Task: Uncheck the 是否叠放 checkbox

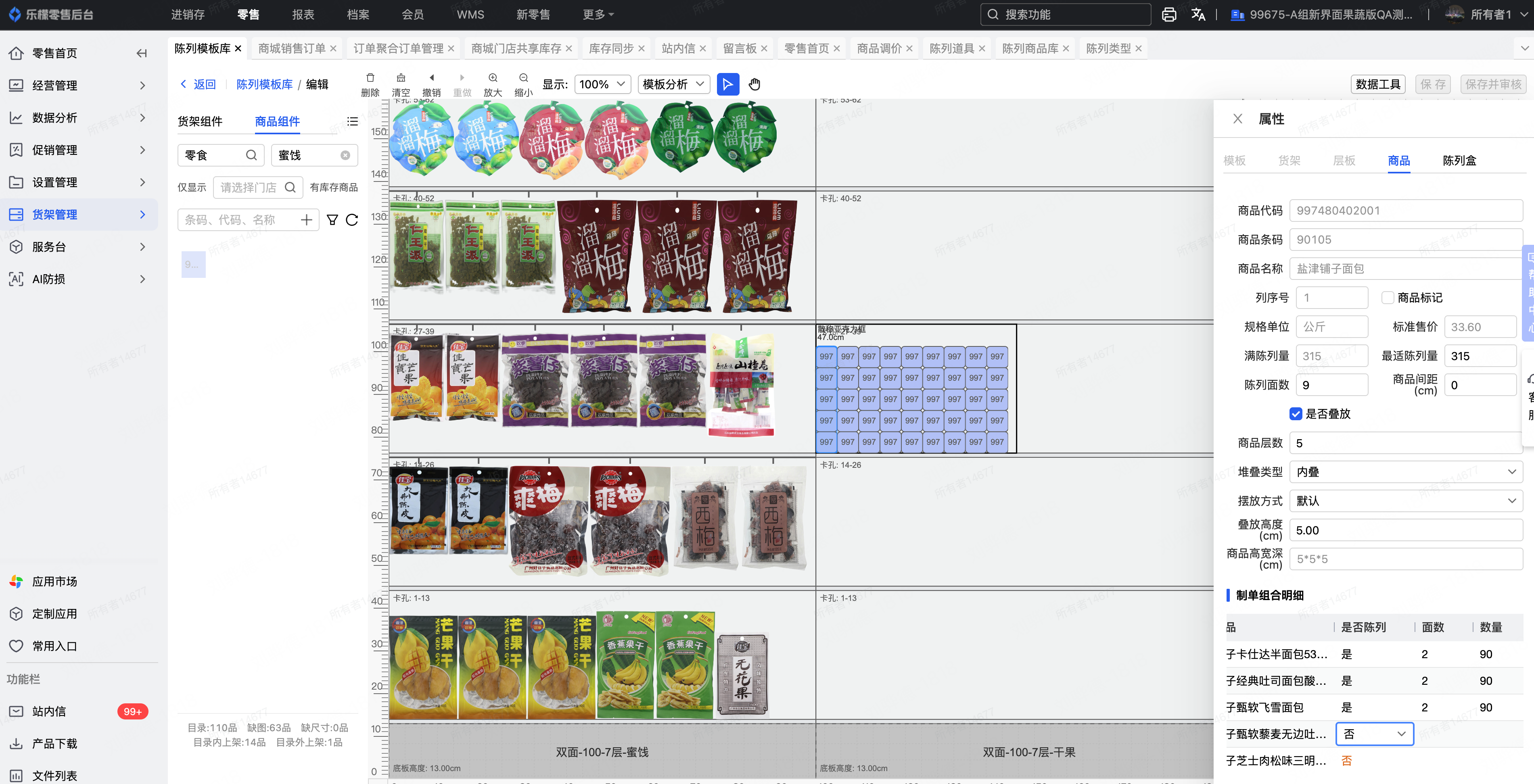Action: pyautogui.click(x=1296, y=414)
